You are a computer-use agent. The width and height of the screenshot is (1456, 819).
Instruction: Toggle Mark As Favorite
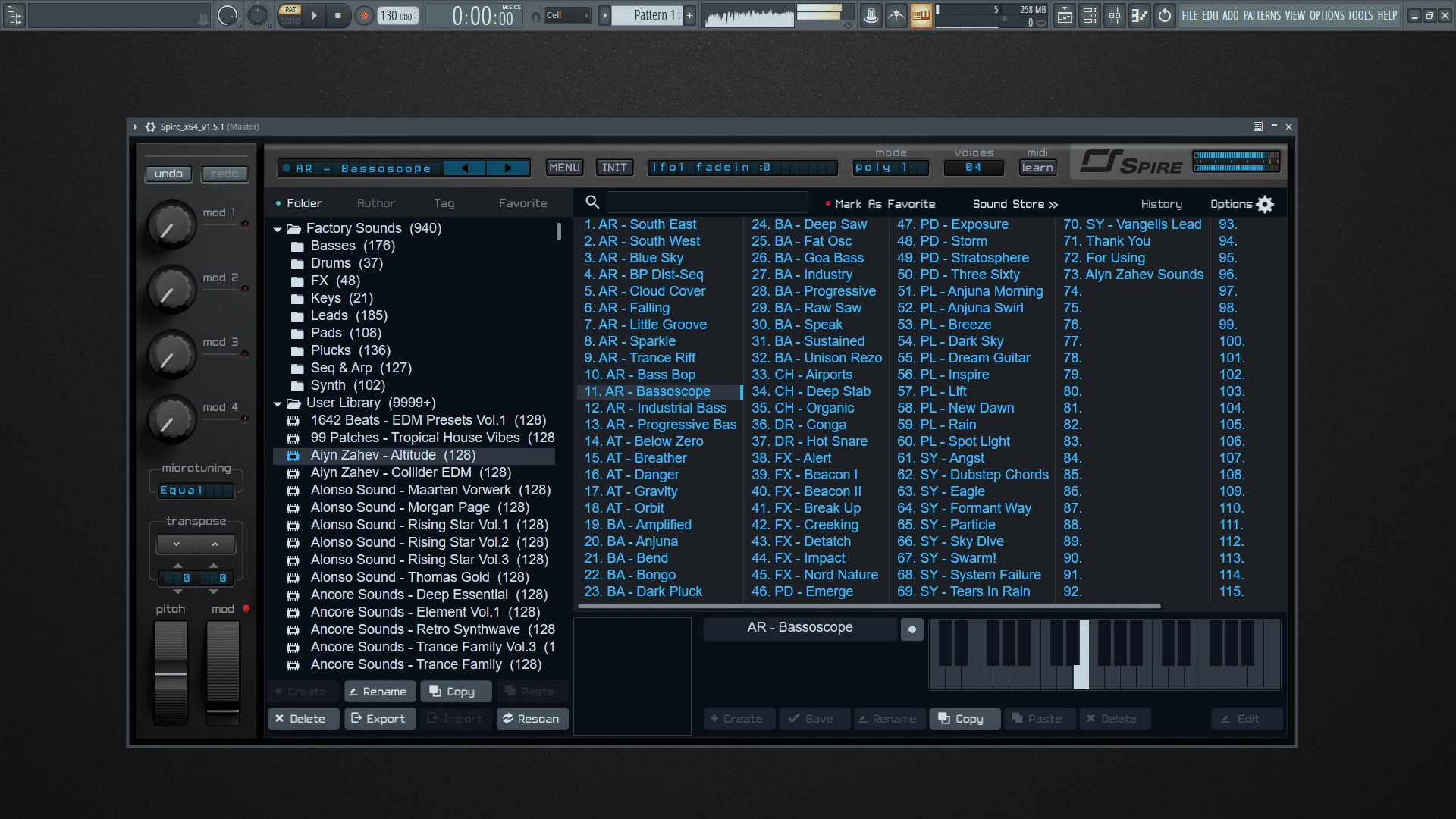[880, 204]
